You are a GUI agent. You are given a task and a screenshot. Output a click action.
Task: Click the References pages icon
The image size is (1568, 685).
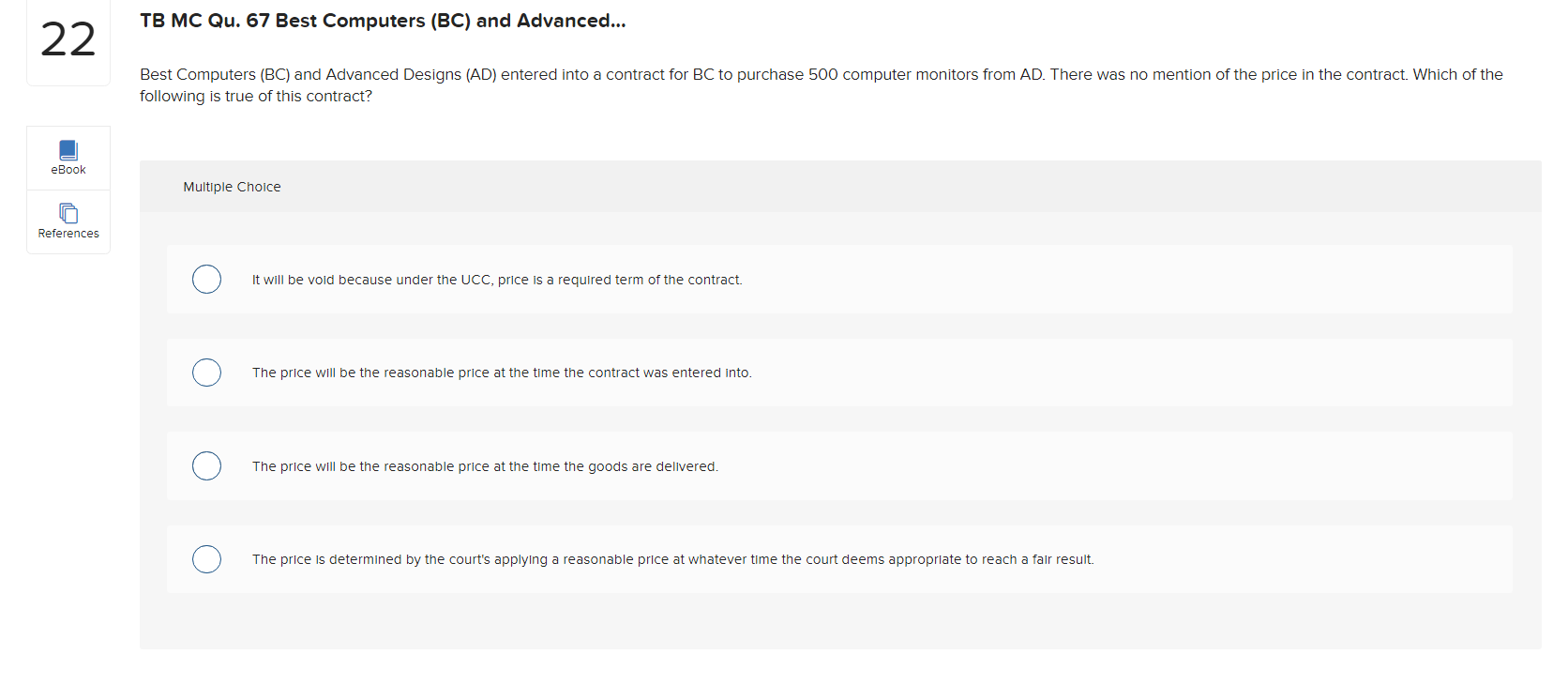point(67,213)
